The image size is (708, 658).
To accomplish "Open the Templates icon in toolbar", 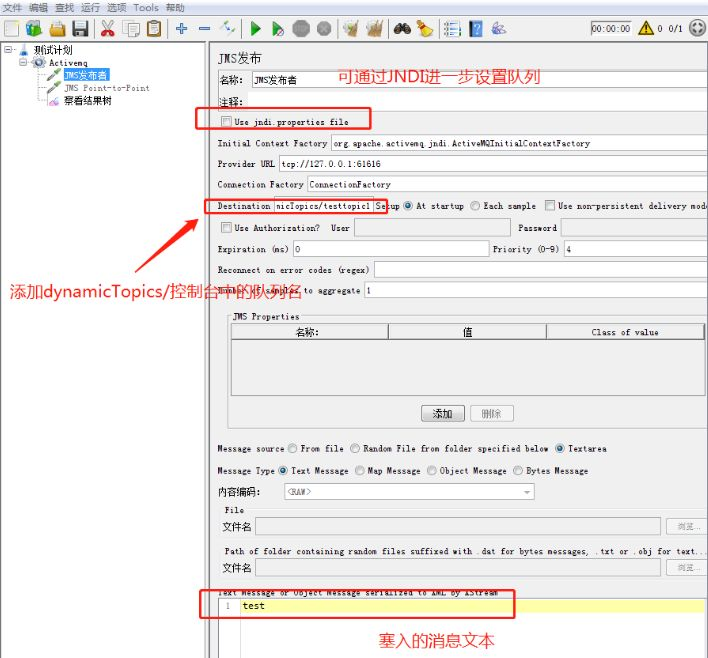I will [34, 29].
